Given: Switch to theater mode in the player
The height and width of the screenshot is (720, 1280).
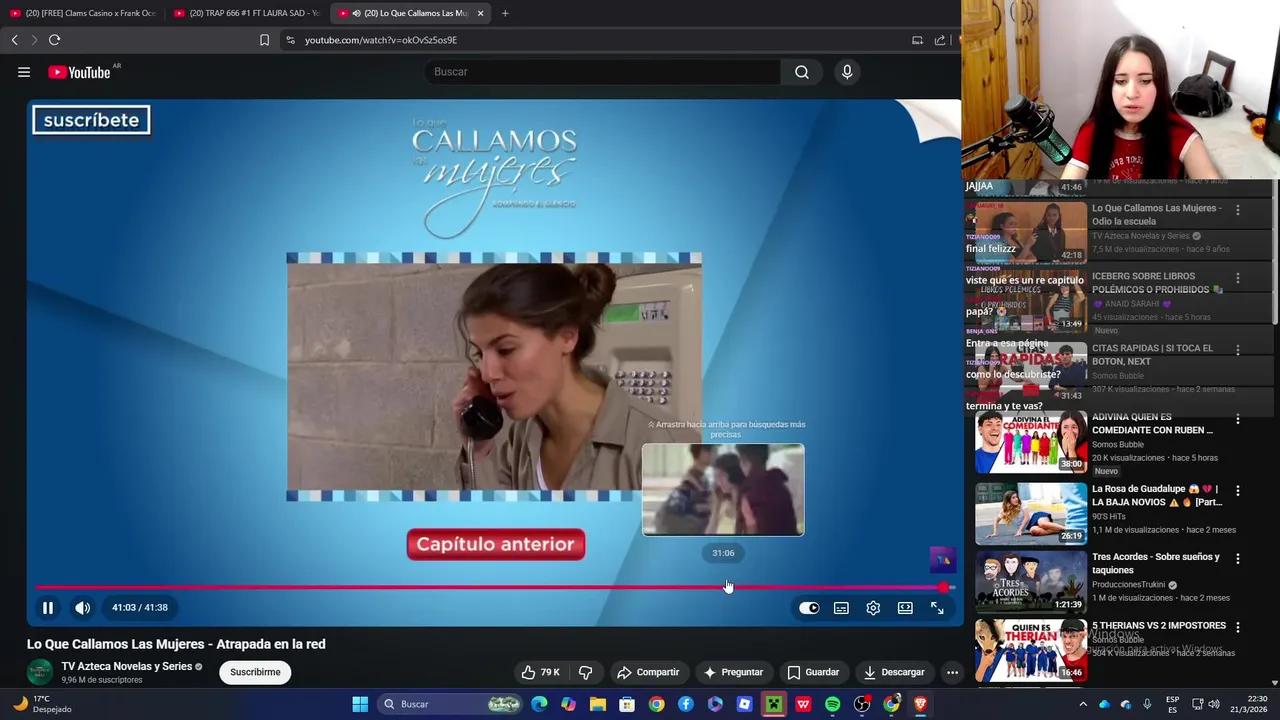Looking at the screenshot, I should click(905, 608).
